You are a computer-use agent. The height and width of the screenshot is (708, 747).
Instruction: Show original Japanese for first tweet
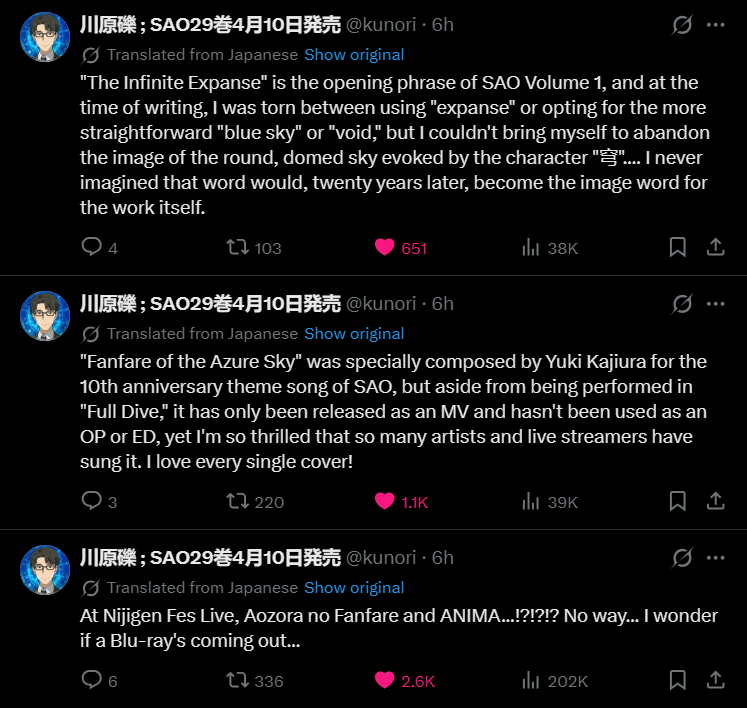[x=354, y=55]
